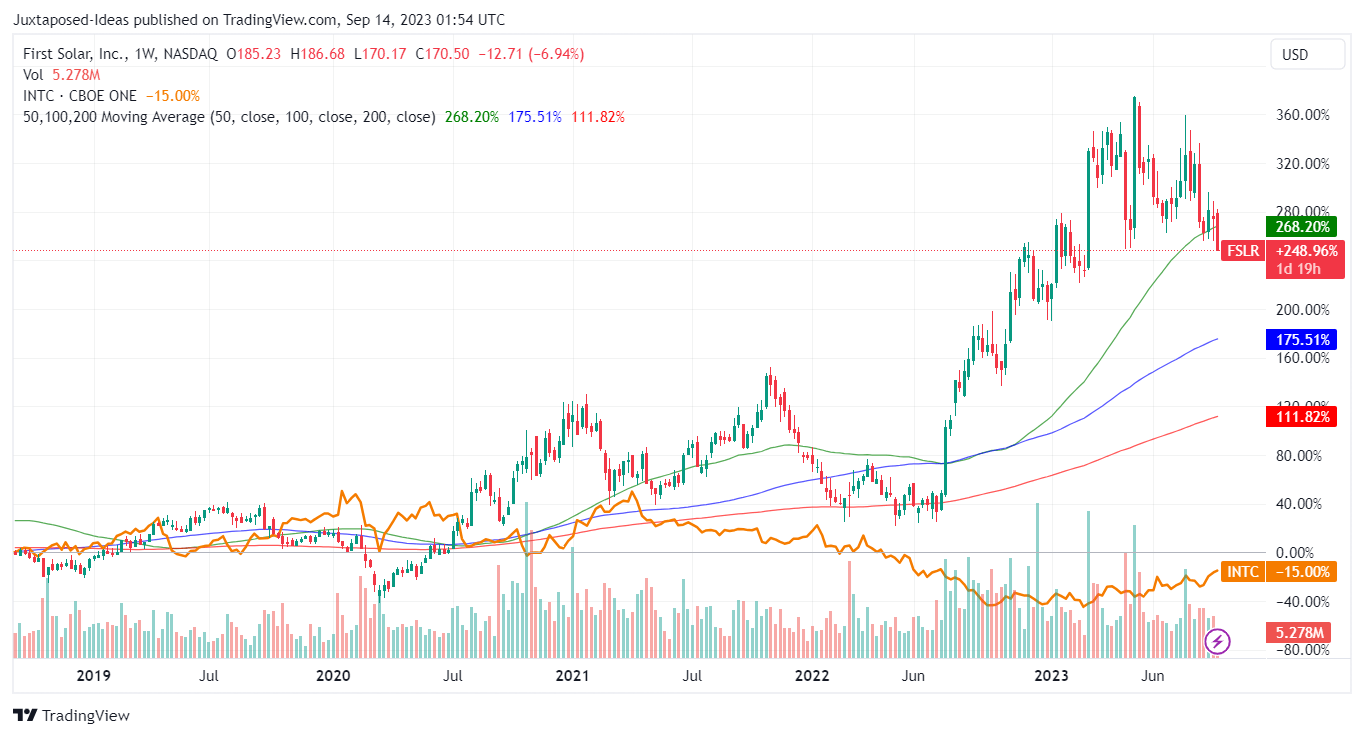1364x737 pixels.
Task: Select the blue 175.51% moving average label
Action: [x=1300, y=340]
